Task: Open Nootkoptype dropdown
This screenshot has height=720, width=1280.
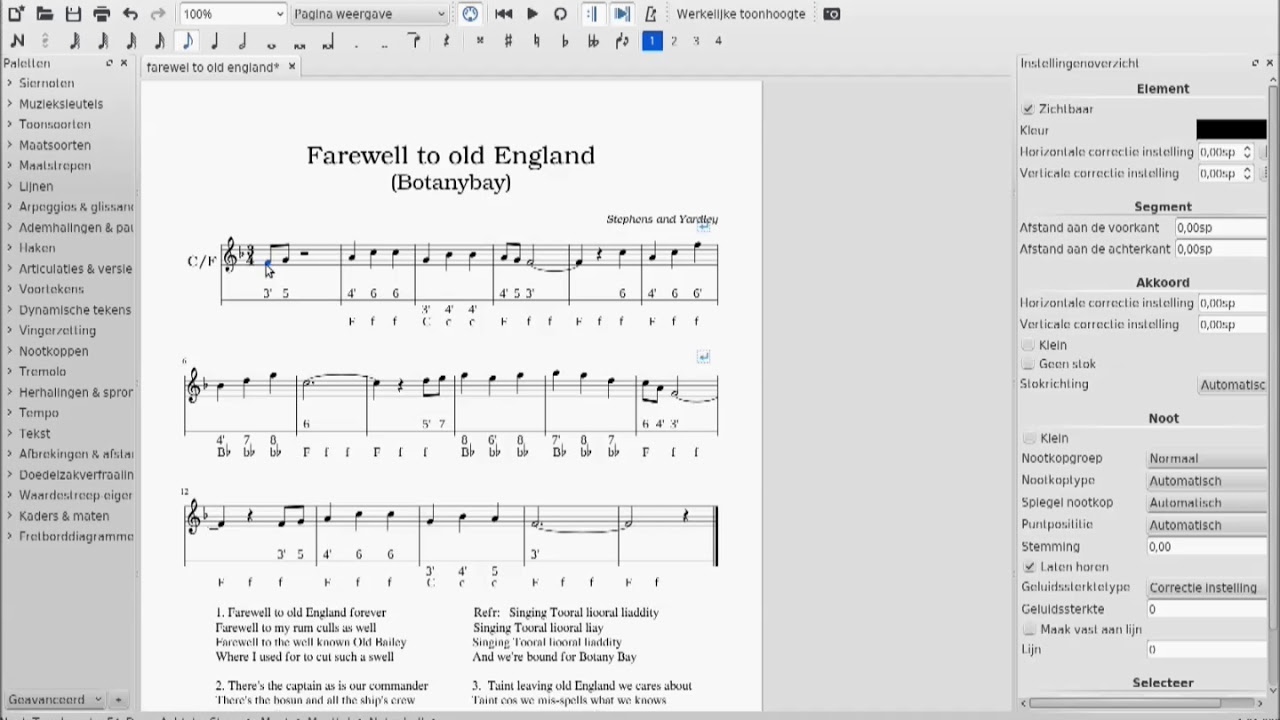Action: [1207, 481]
